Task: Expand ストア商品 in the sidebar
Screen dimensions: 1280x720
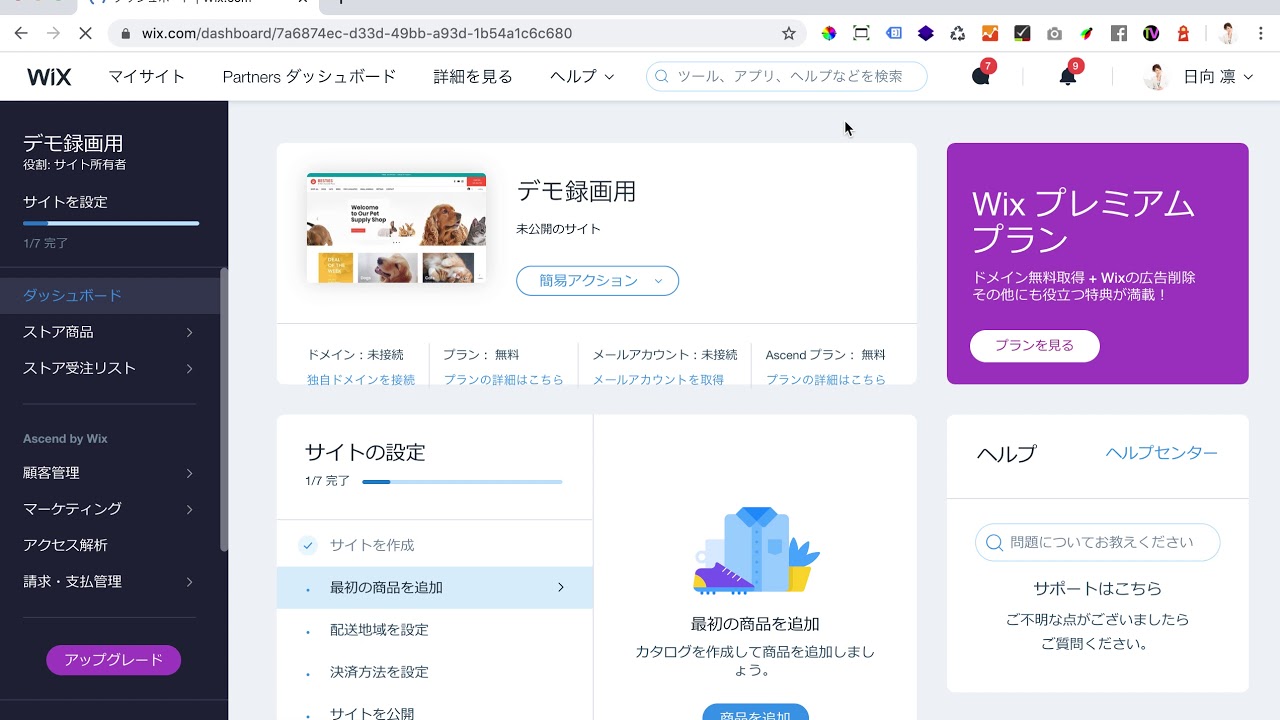Action: [x=189, y=332]
